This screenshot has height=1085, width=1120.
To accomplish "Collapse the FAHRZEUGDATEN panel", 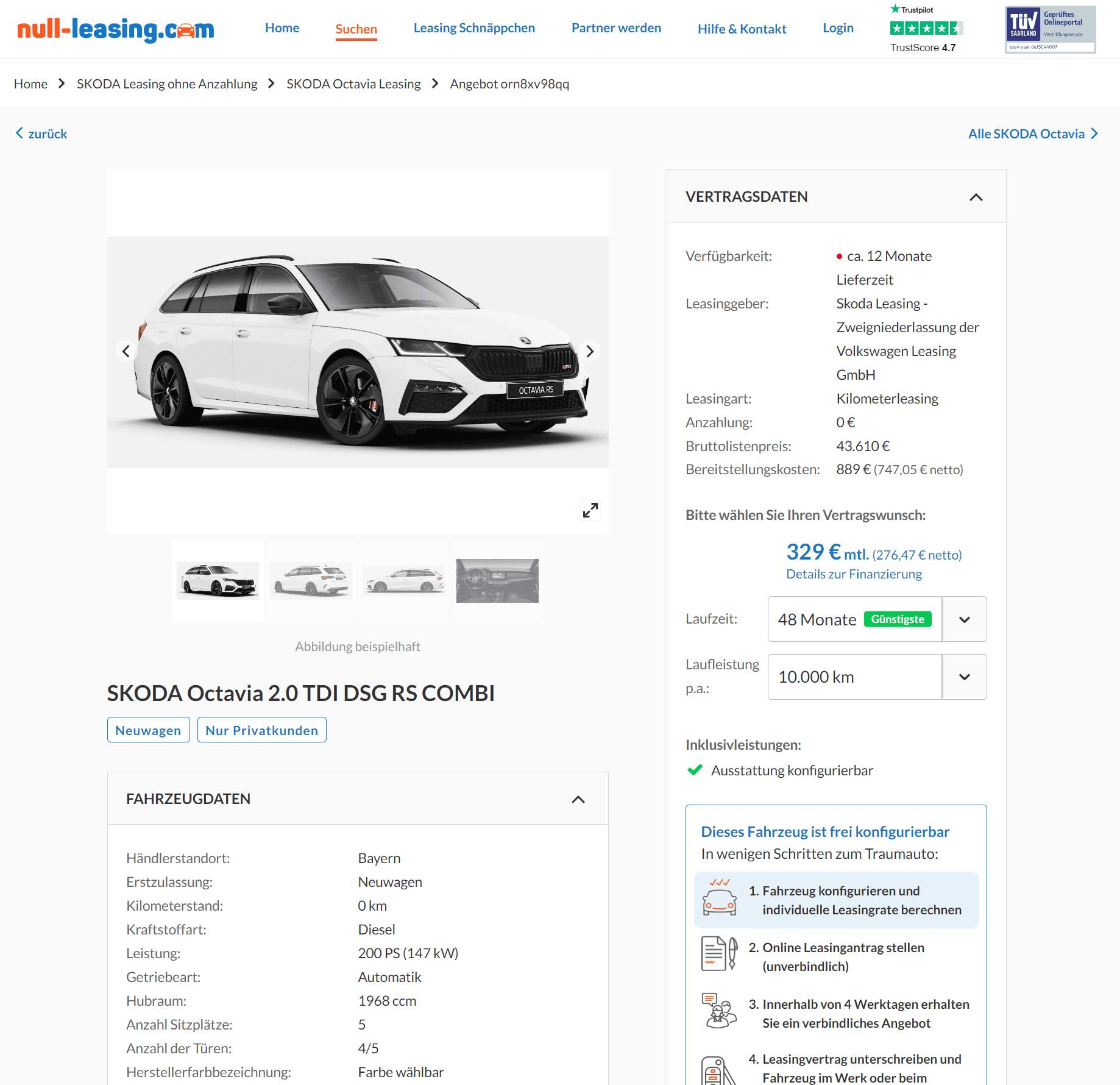I will point(578,799).
